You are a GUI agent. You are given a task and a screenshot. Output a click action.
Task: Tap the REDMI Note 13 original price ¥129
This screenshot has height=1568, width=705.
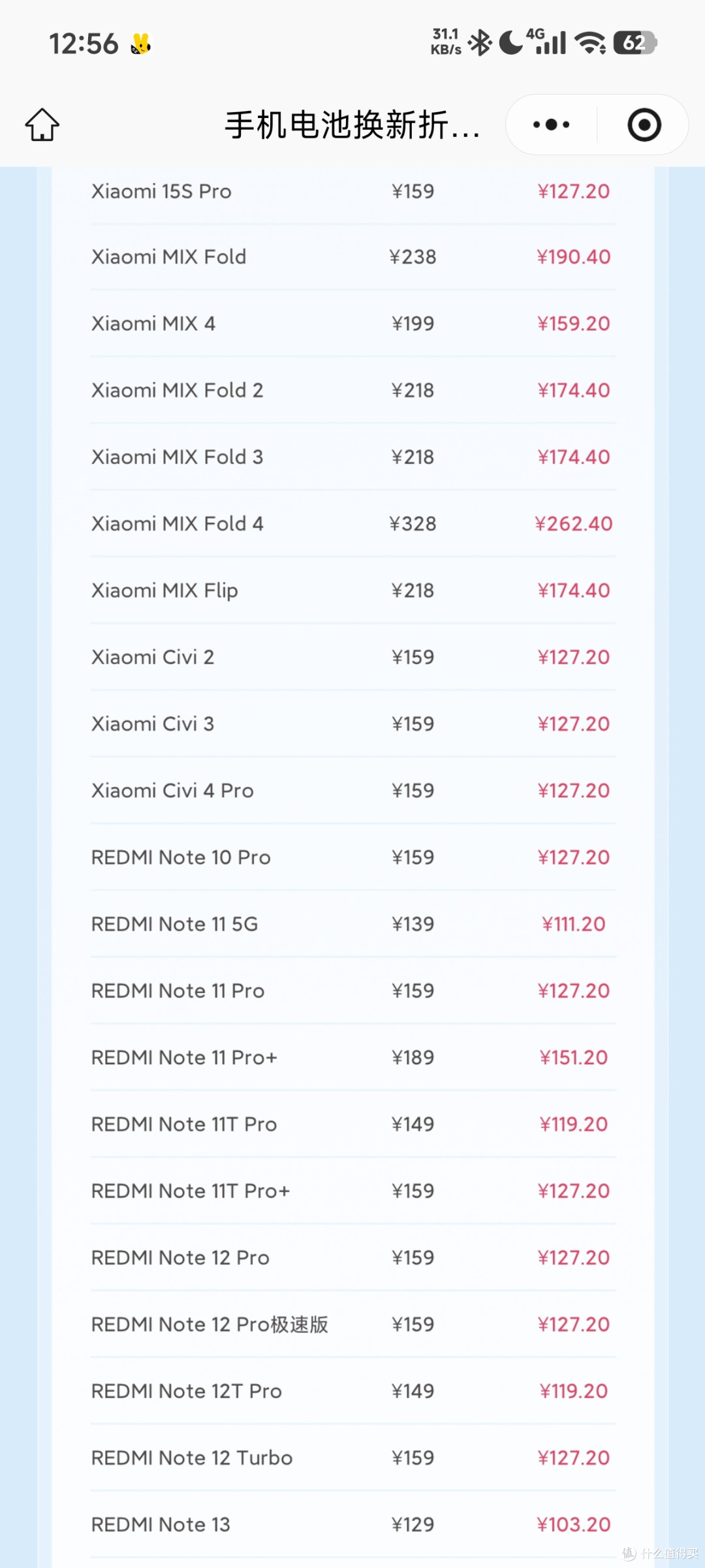(413, 1525)
